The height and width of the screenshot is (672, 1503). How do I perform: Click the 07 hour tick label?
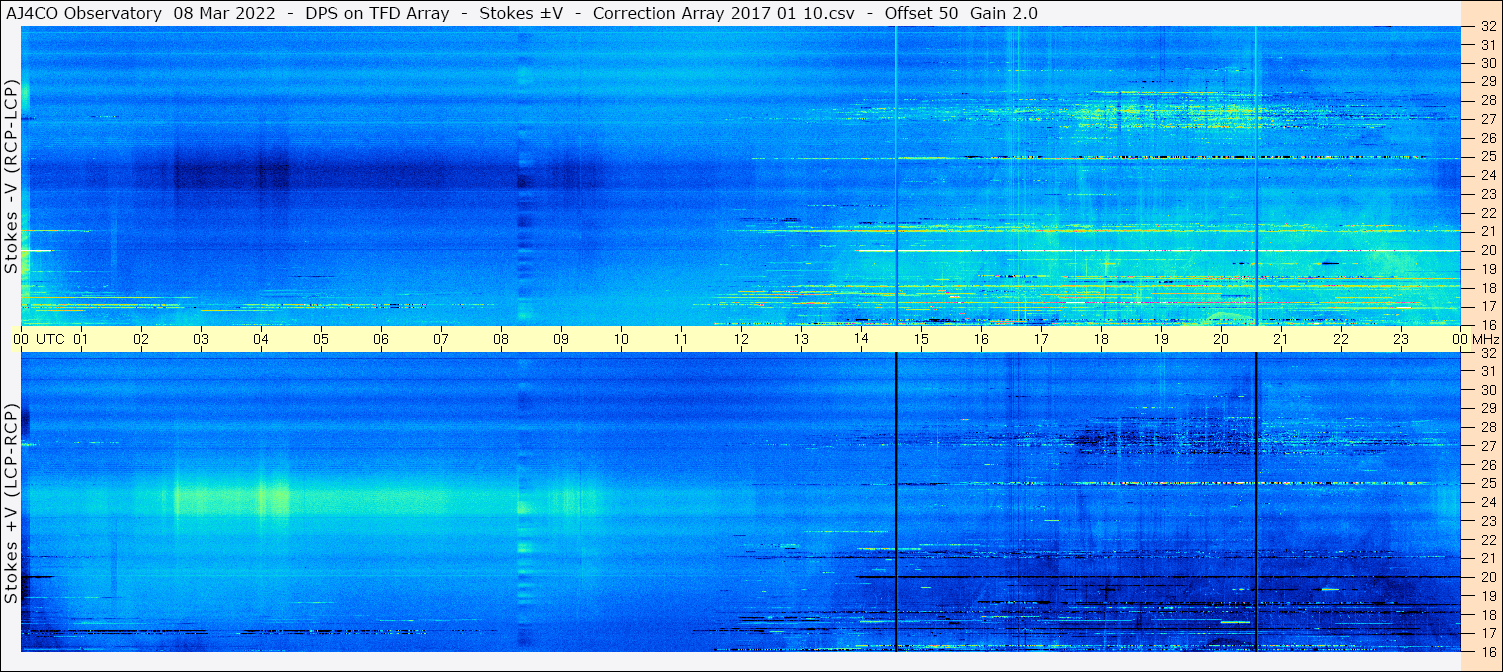tap(441, 339)
